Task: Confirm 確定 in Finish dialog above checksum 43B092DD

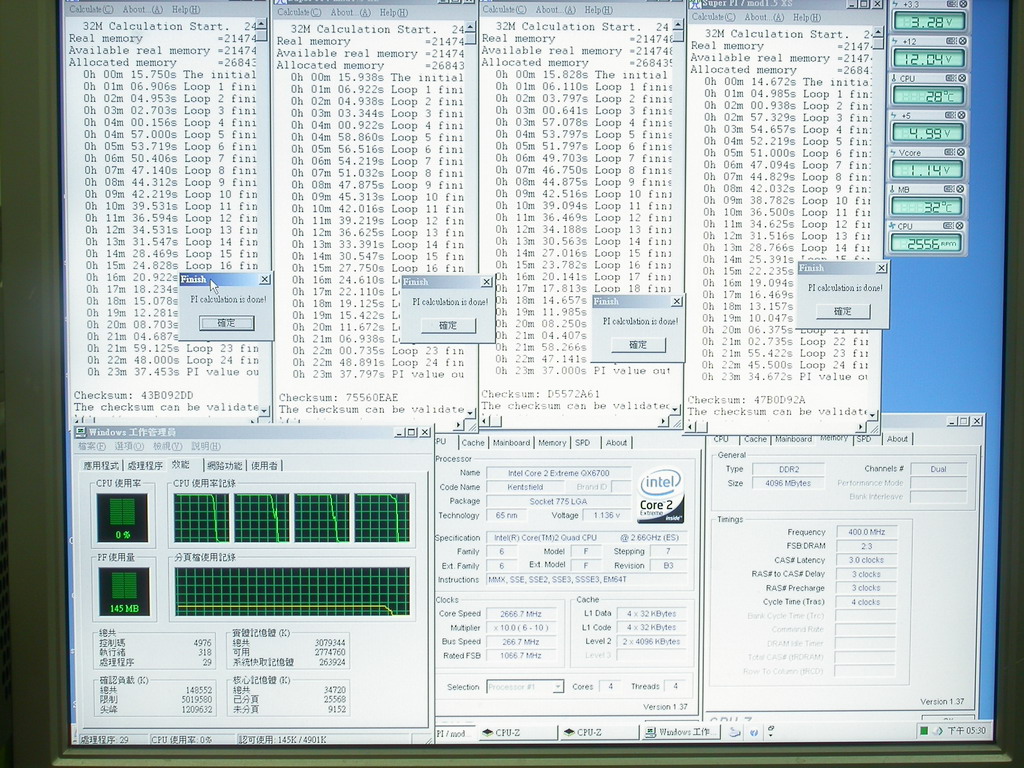Action: tap(227, 323)
